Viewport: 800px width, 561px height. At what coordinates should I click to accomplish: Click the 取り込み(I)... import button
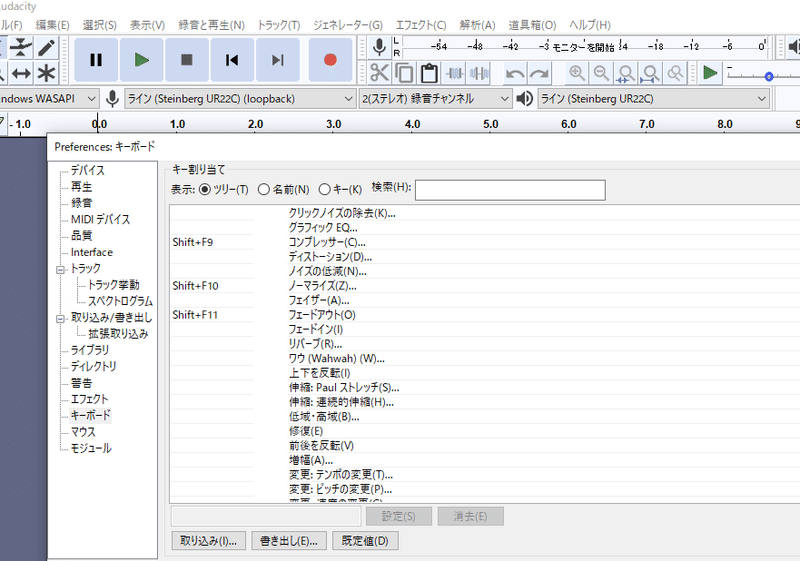tap(208, 541)
